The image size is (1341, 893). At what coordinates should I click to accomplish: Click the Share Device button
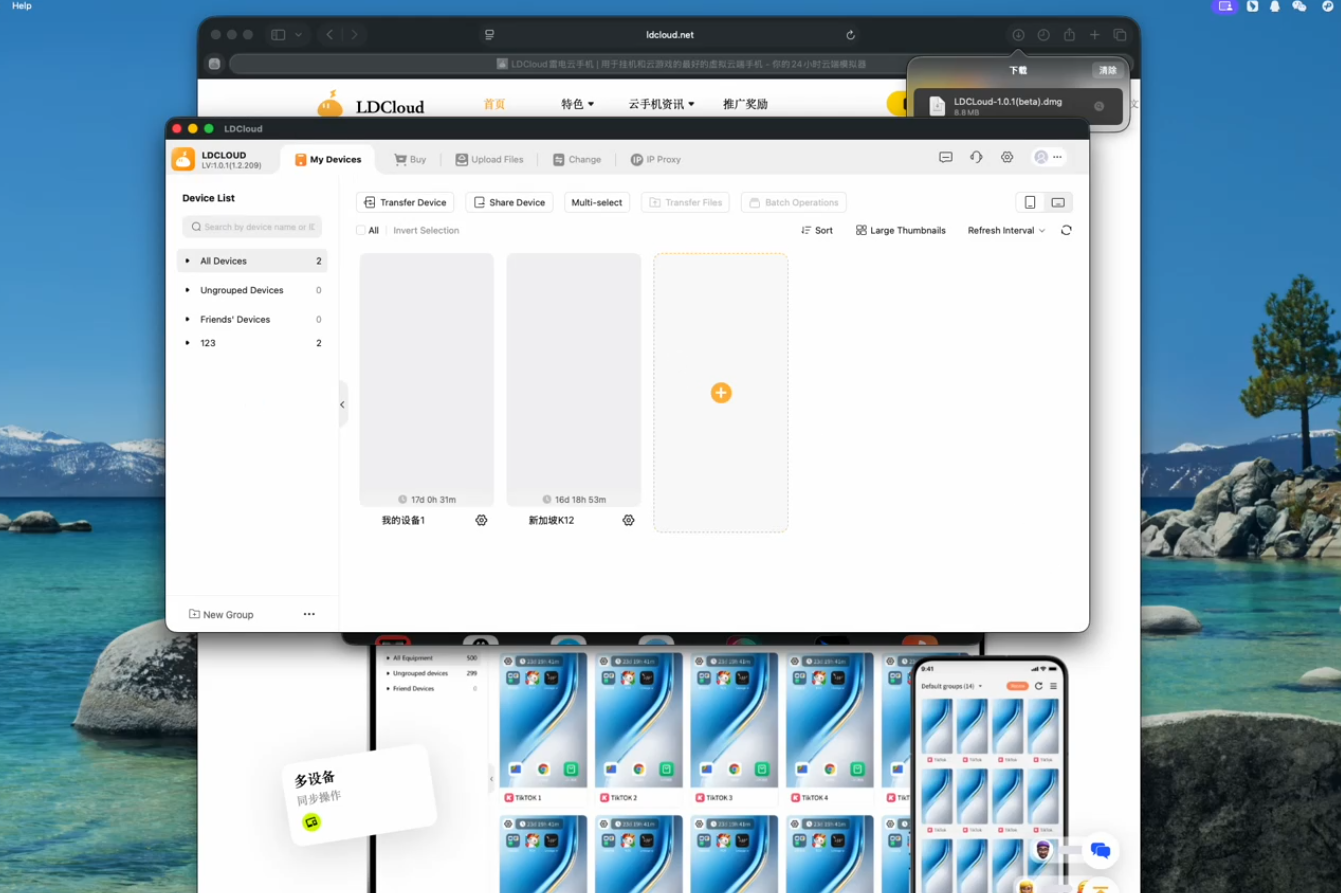509,203
